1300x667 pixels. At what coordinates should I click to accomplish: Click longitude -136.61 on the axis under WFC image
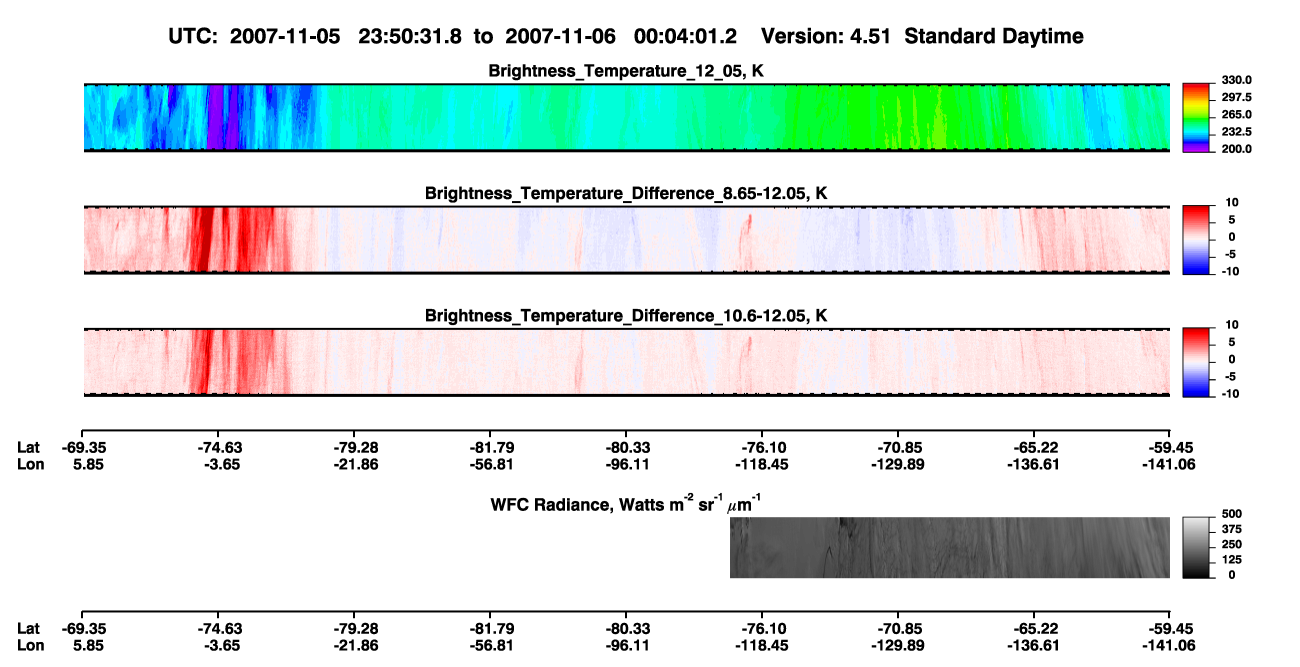pos(1034,645)
